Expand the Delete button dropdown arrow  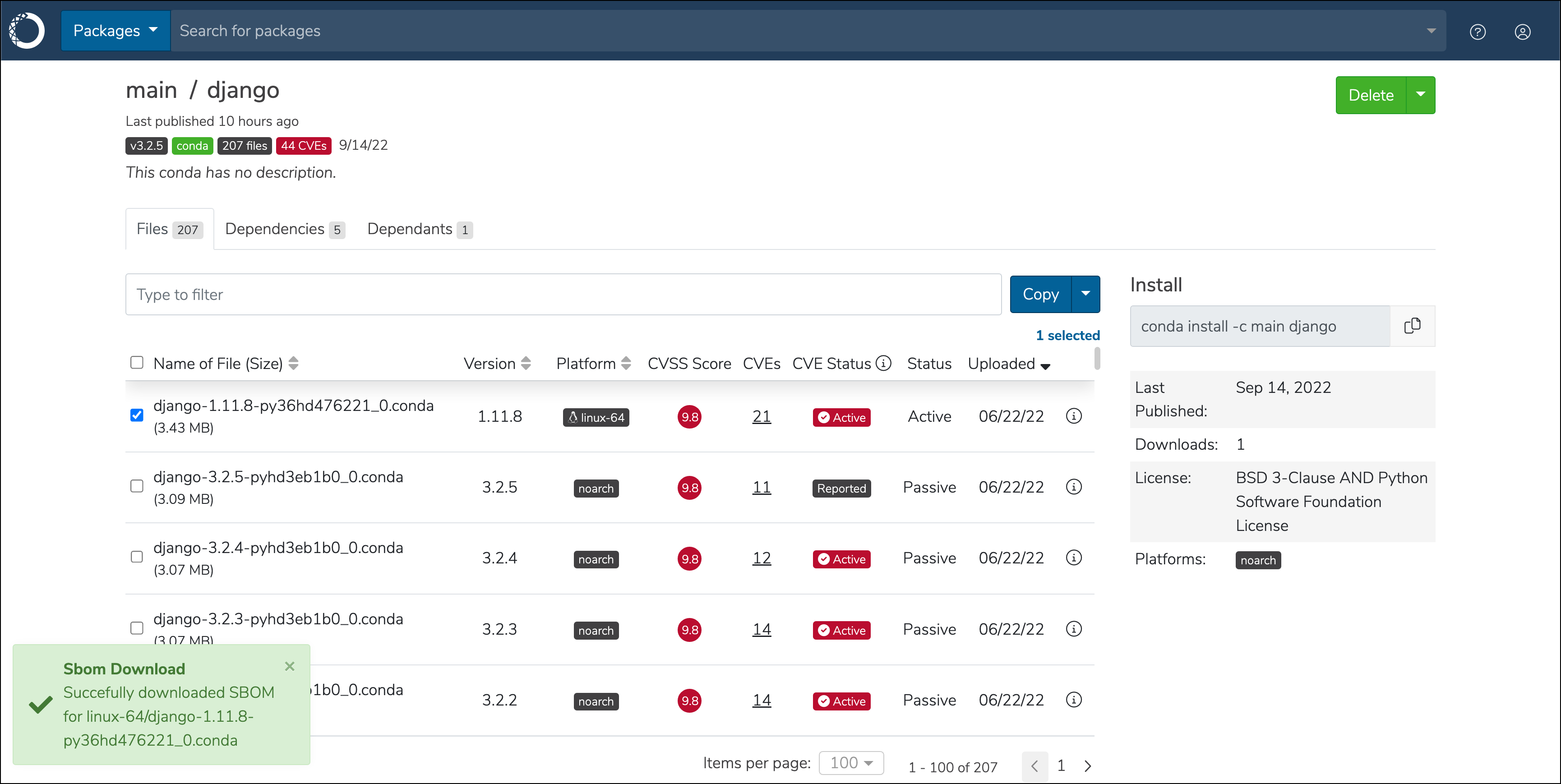1420,95
